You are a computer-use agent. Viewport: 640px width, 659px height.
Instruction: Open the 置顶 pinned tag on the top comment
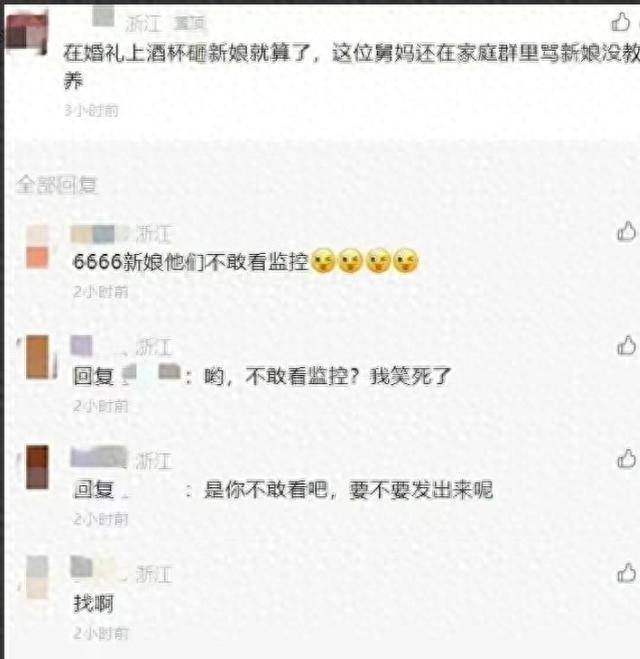click(x=190, y=24)
